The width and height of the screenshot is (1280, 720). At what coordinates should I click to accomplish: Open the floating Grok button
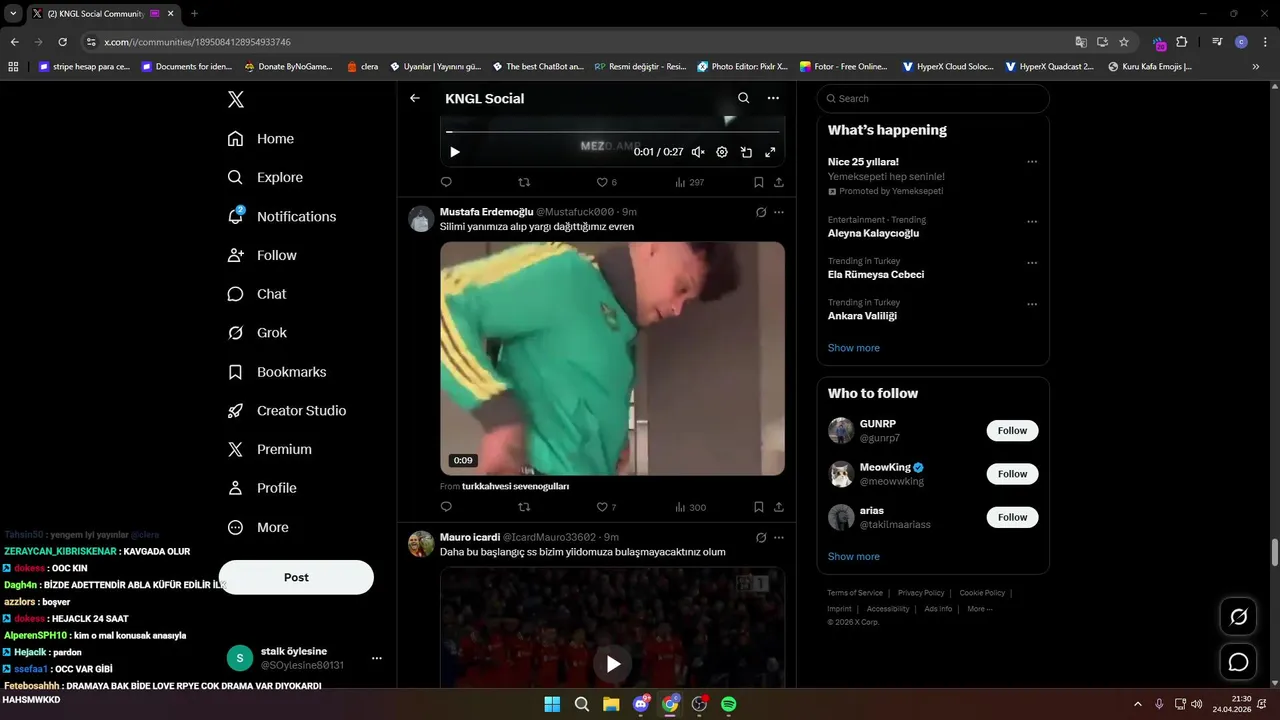[x=1238, y=617]
